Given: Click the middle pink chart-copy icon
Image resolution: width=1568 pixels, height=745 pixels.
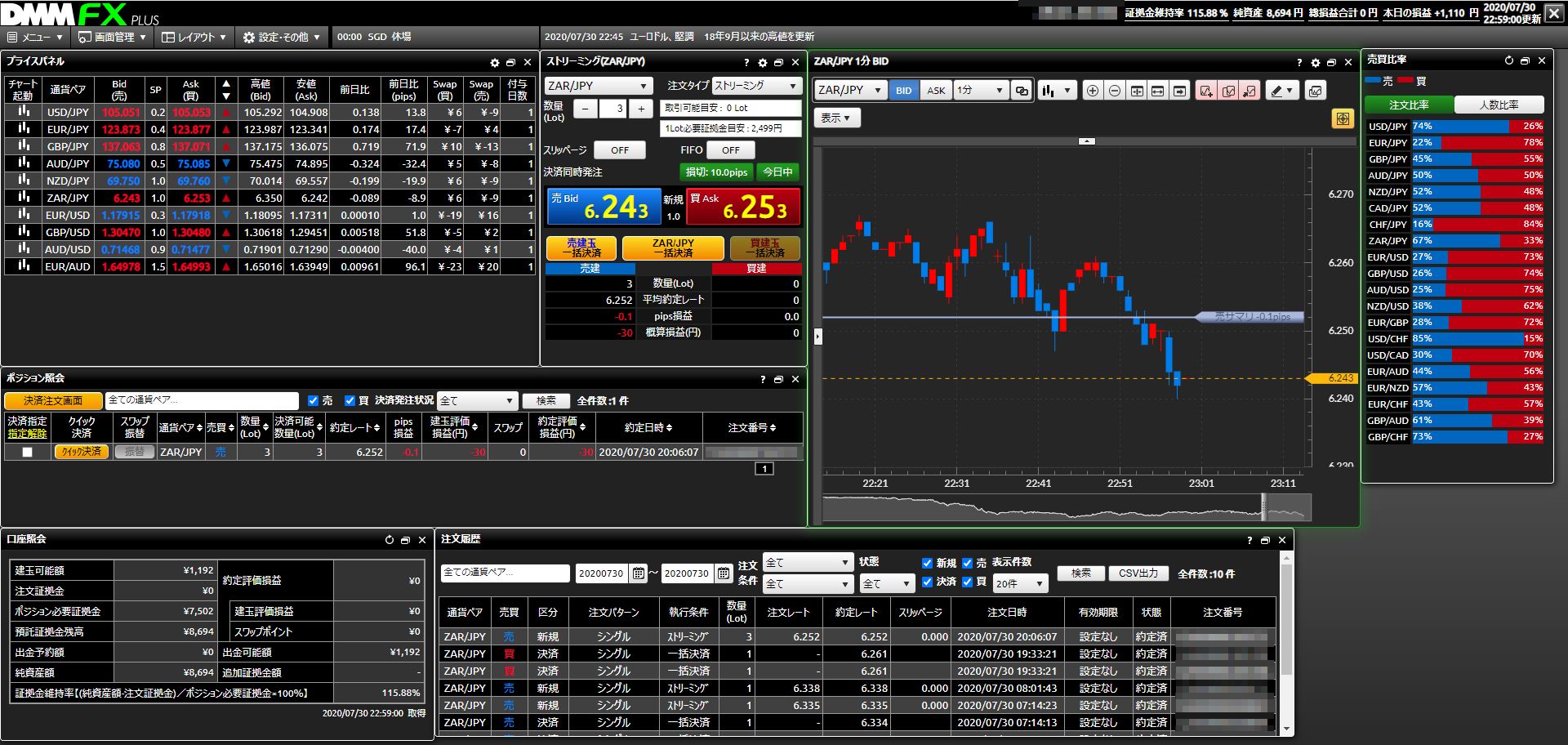Looking at the screenshot, I should 1228,91.
